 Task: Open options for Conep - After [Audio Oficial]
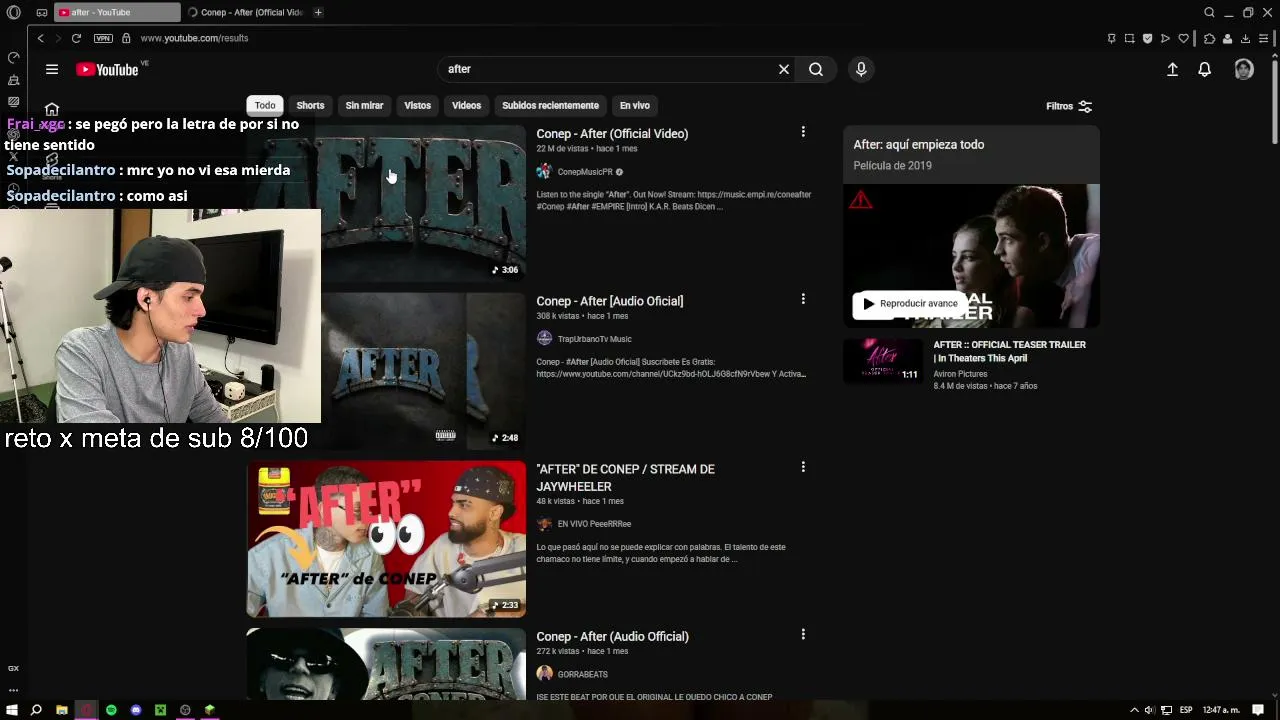[803, 299]
